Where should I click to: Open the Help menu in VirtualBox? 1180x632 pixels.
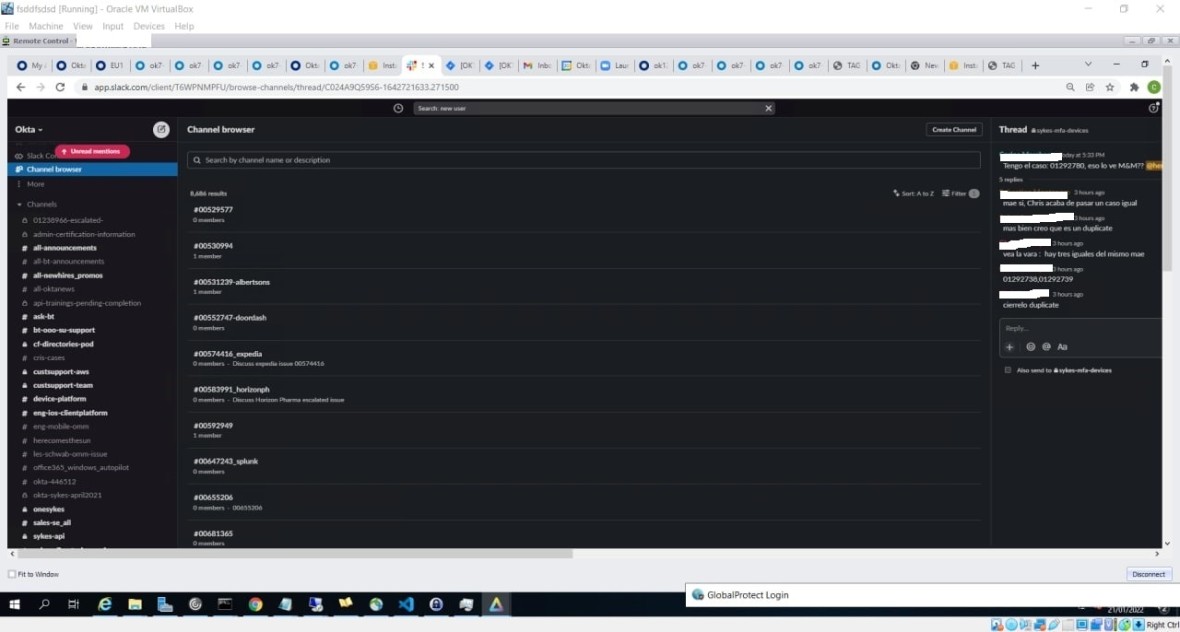tap(184, 26)
